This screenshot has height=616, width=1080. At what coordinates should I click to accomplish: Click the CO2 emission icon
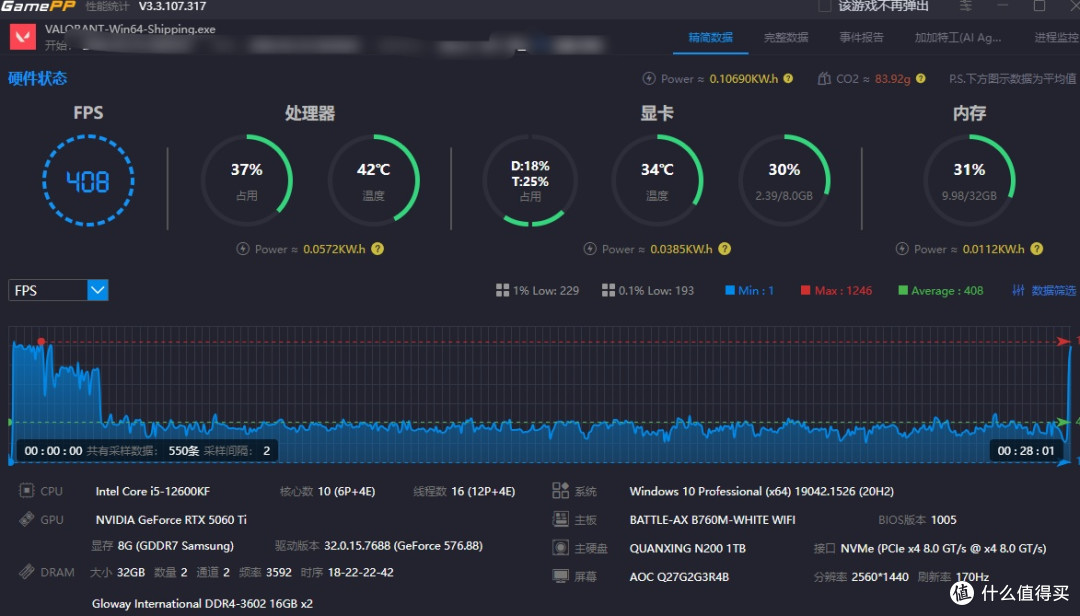pyautogui.click(x=824, y=79)
